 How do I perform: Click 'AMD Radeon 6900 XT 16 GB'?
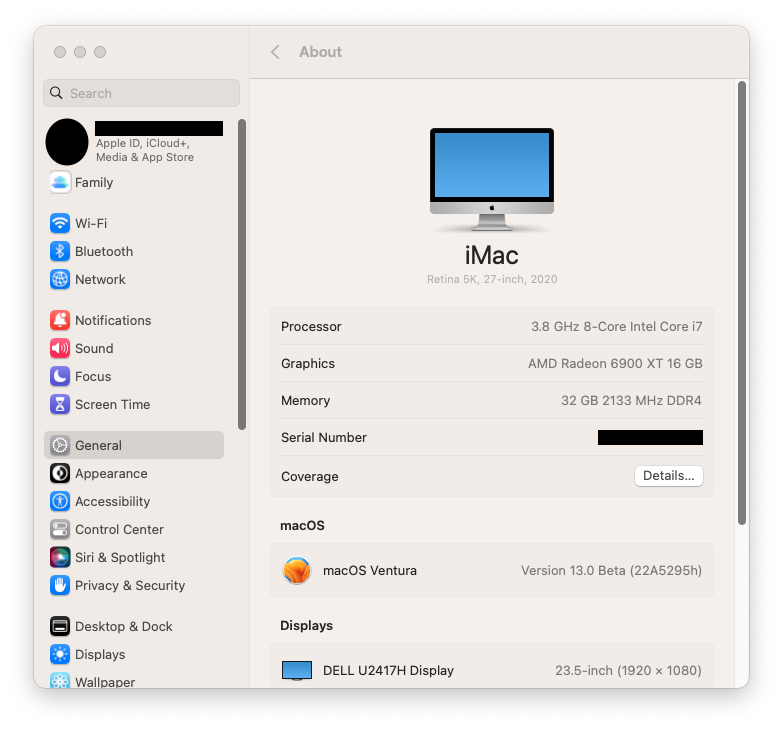[615, 364]
